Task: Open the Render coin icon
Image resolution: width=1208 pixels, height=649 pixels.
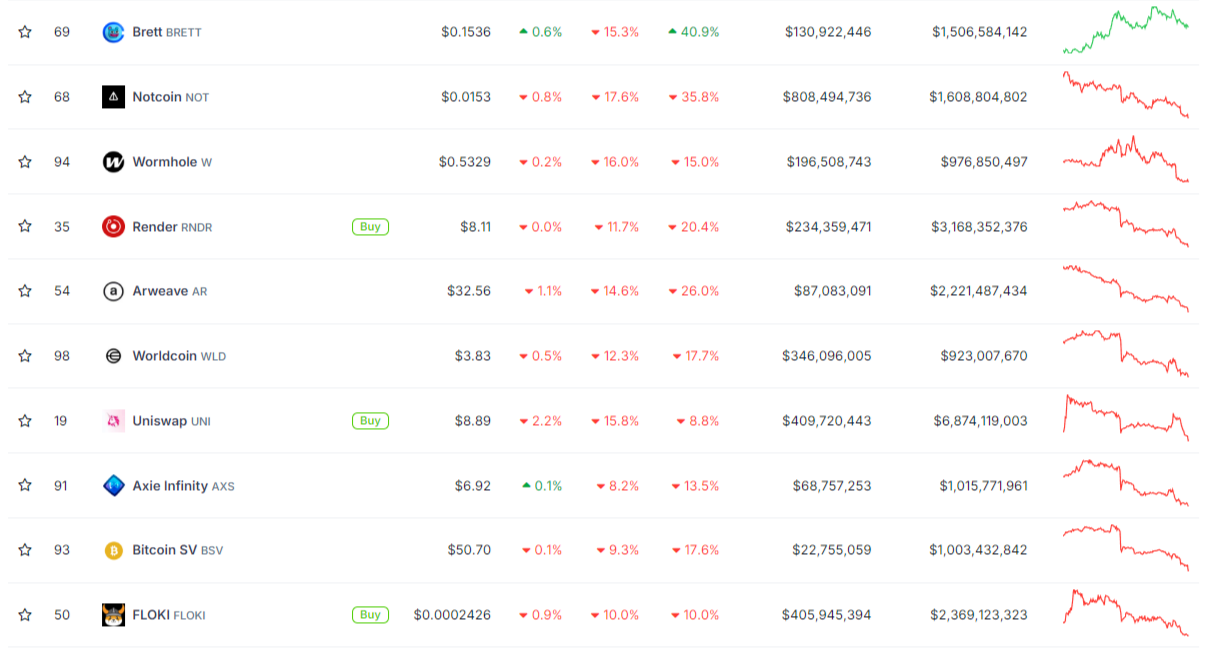Action: [x=113, y=226]
